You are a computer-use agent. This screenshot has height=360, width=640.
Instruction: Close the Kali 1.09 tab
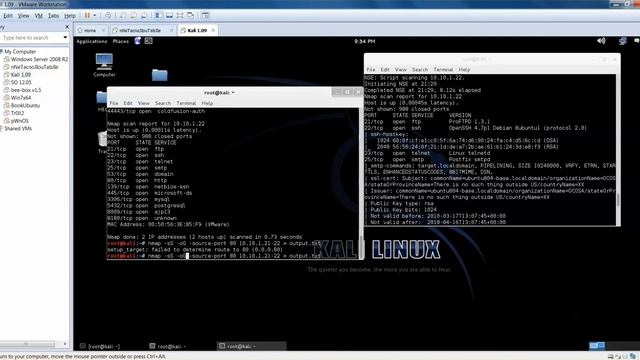click(x=213, y=30)
